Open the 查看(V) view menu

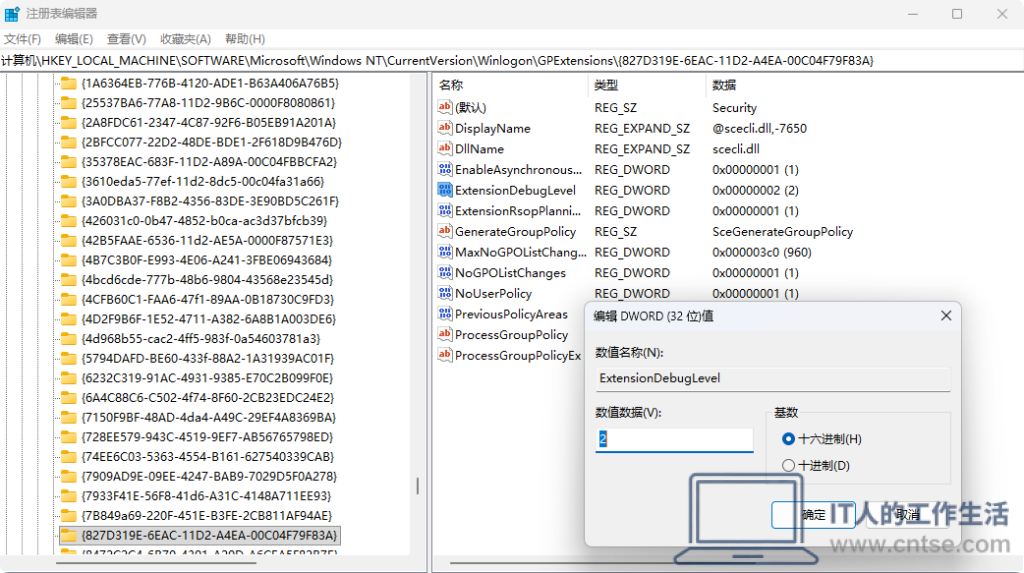126,39
